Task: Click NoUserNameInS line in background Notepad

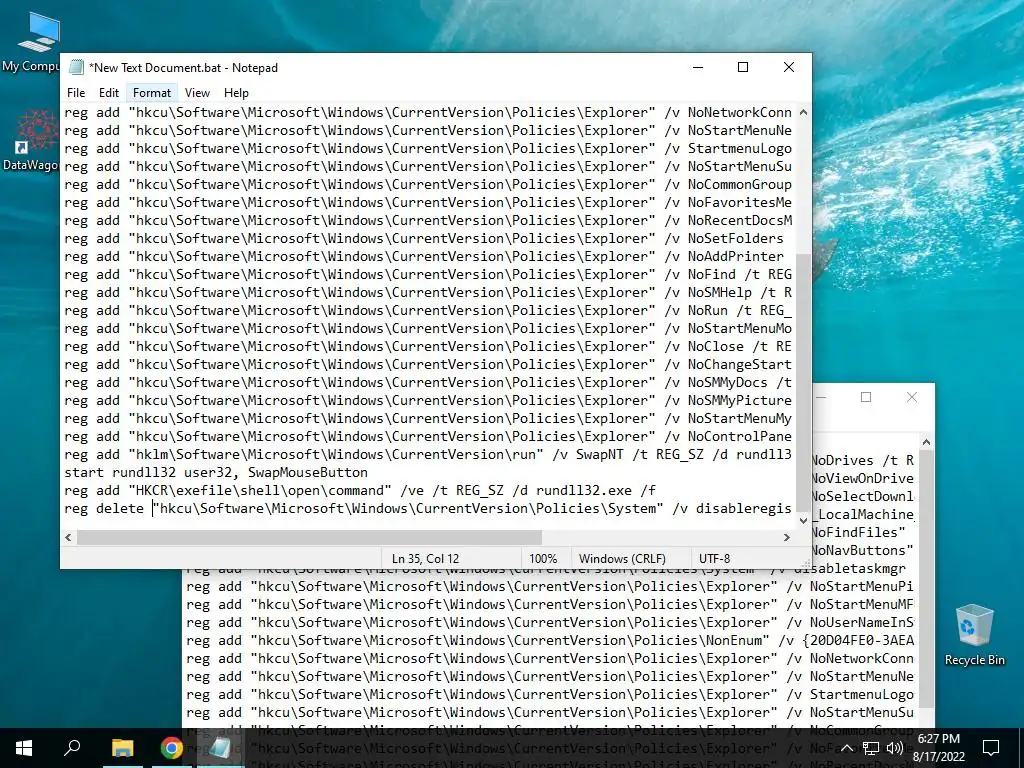Action: tap(550, 622)
